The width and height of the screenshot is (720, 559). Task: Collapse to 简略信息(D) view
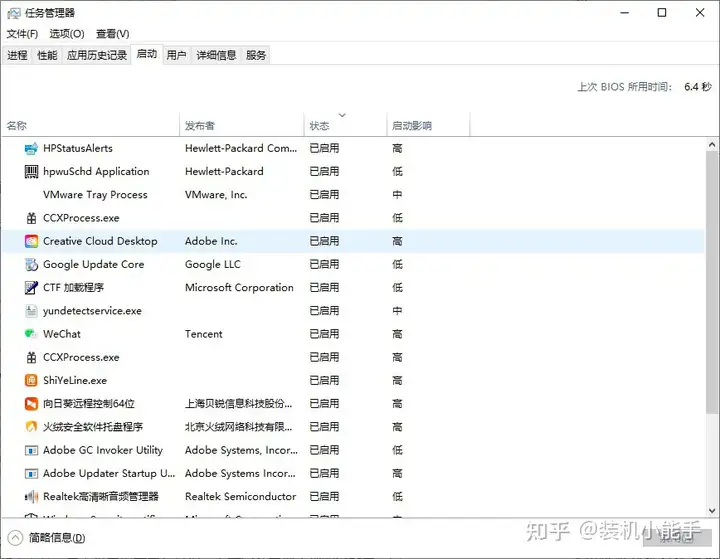(46, 538)
